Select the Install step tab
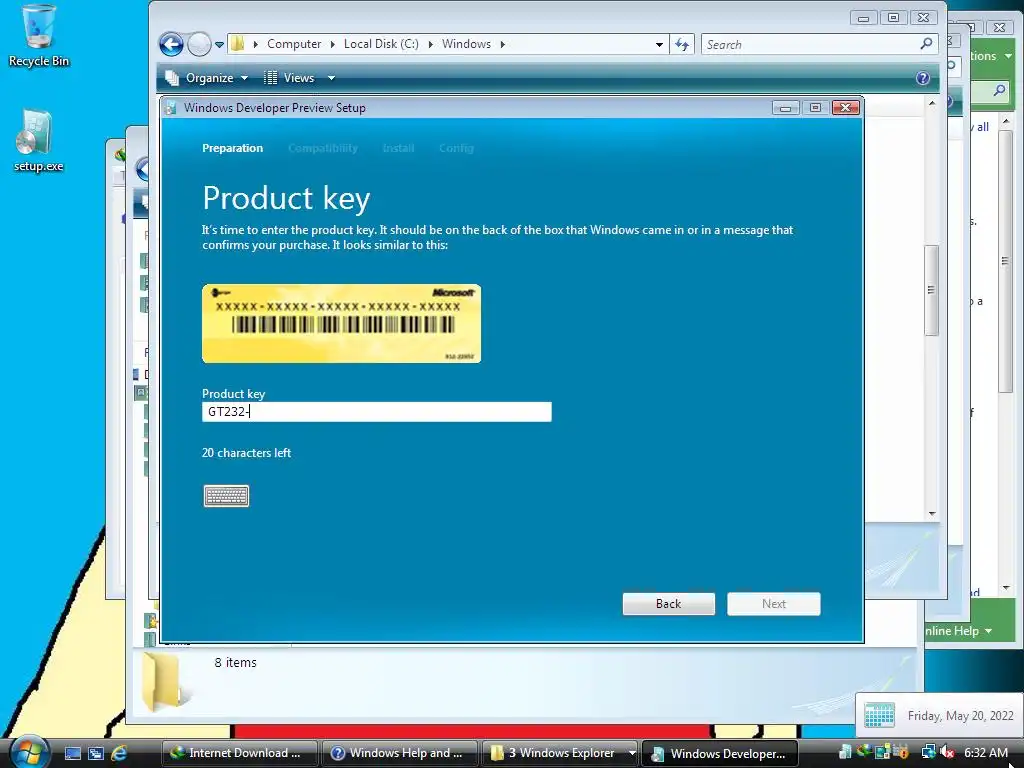The width and height of the screenshot is (1024, 768). click(398, 148)
